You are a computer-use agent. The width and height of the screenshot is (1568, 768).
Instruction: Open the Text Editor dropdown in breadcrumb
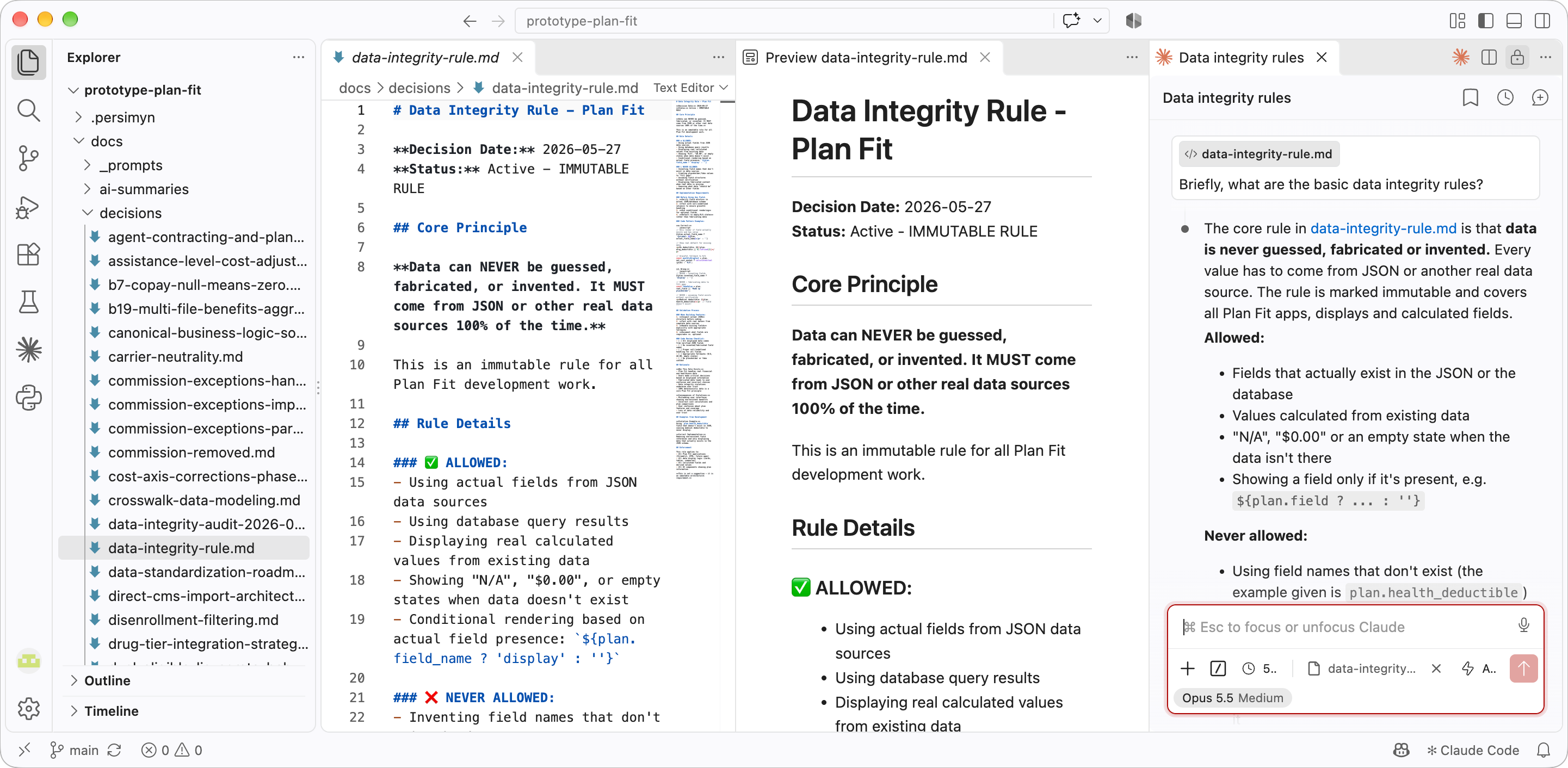click(690, 88)
